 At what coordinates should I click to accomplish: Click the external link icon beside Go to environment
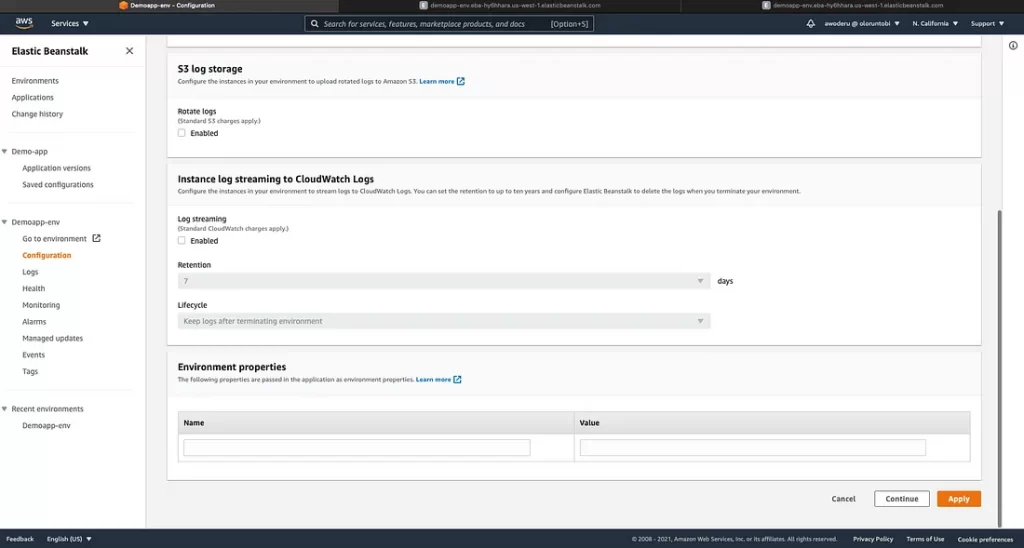[97, 239]
